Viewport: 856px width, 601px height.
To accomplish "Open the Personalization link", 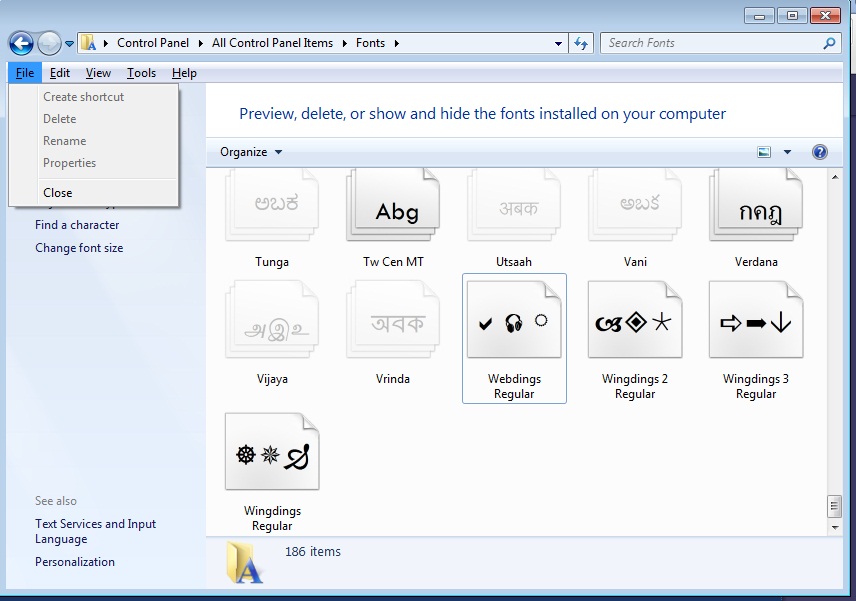I will (75, 562).
